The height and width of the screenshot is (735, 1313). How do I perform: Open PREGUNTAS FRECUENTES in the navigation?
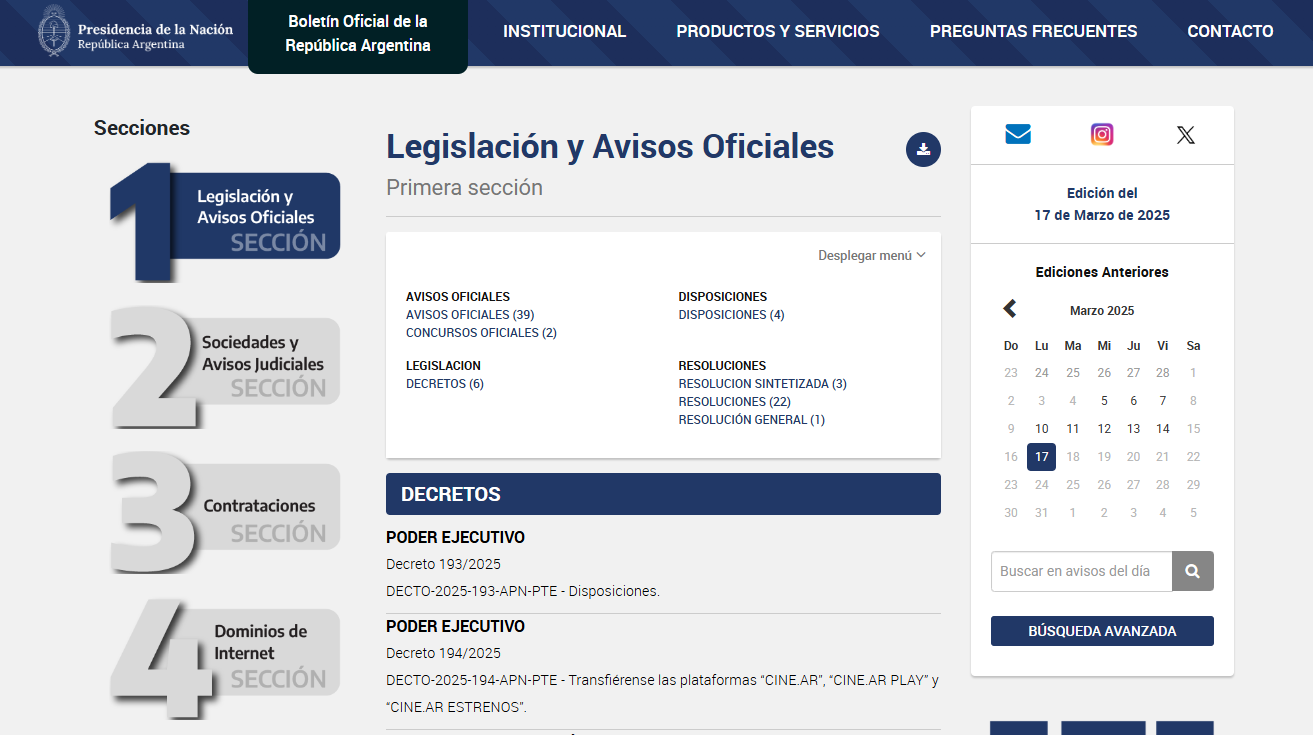1033,32
